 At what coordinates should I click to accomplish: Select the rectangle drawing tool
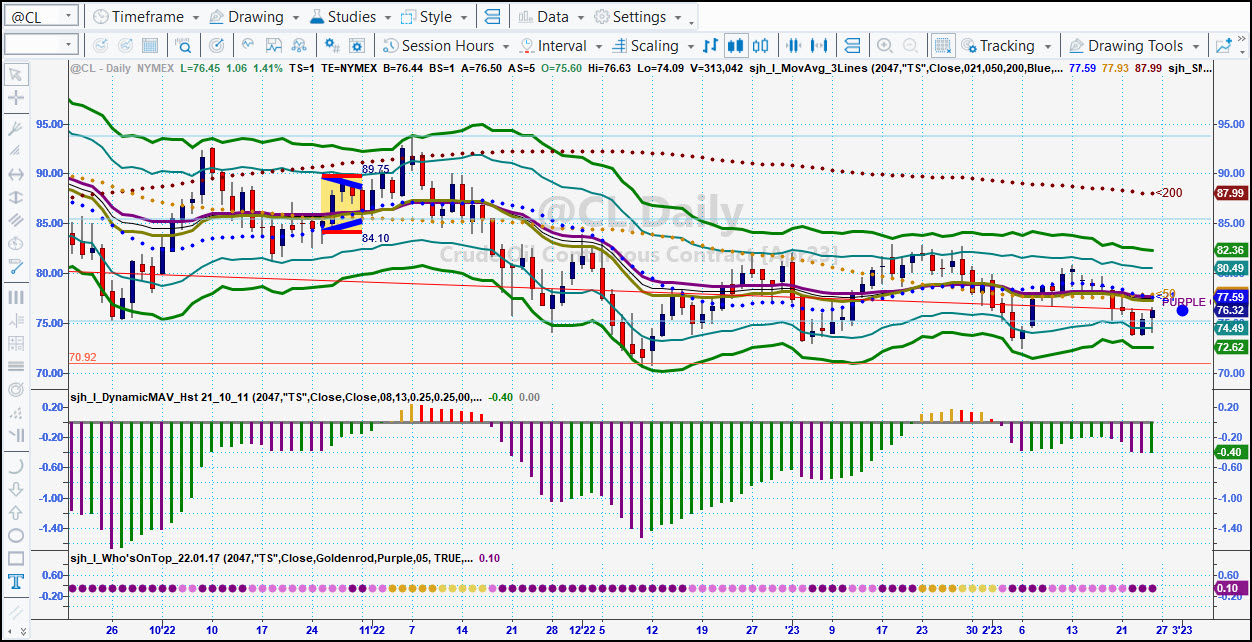16,558
